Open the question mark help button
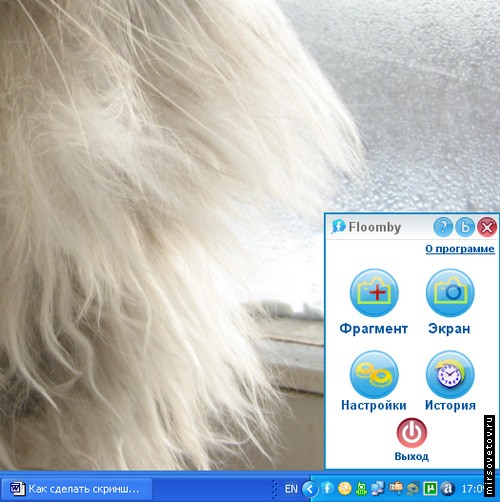This screenshot has height=502, width=500. coord(443,227)
